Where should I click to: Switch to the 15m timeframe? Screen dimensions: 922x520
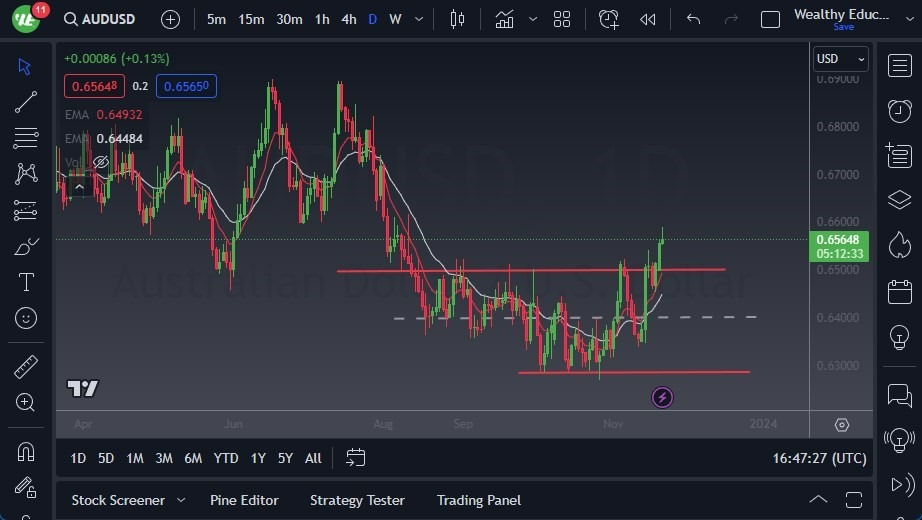251,19
